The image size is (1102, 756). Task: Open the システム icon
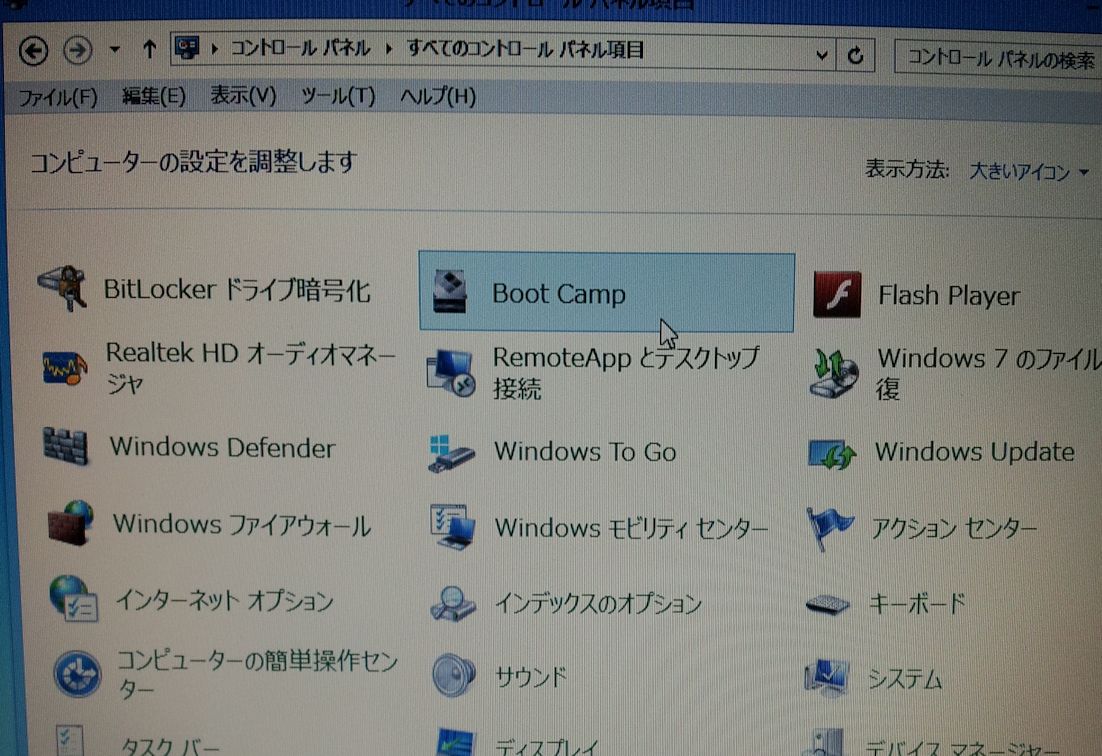[x=826, y=678]
